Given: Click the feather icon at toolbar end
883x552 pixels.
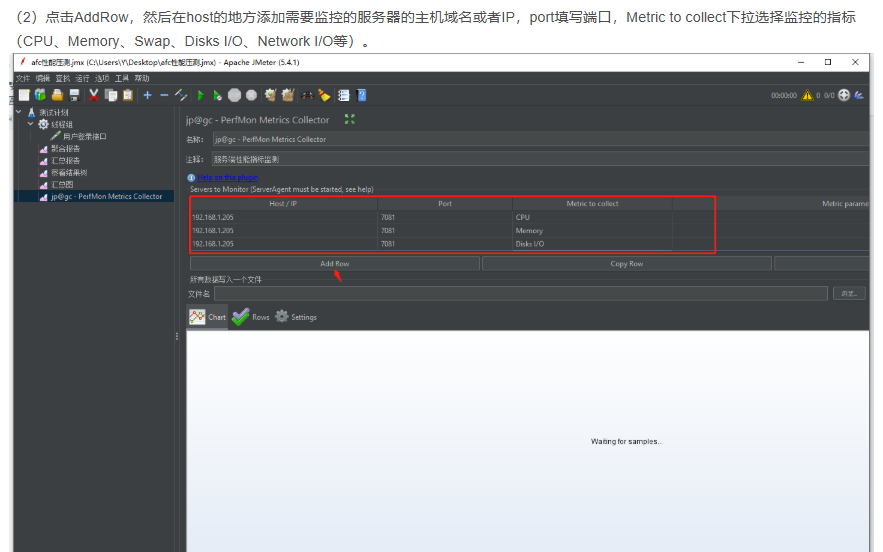Looking at the screenshot, I should (859, 95).
